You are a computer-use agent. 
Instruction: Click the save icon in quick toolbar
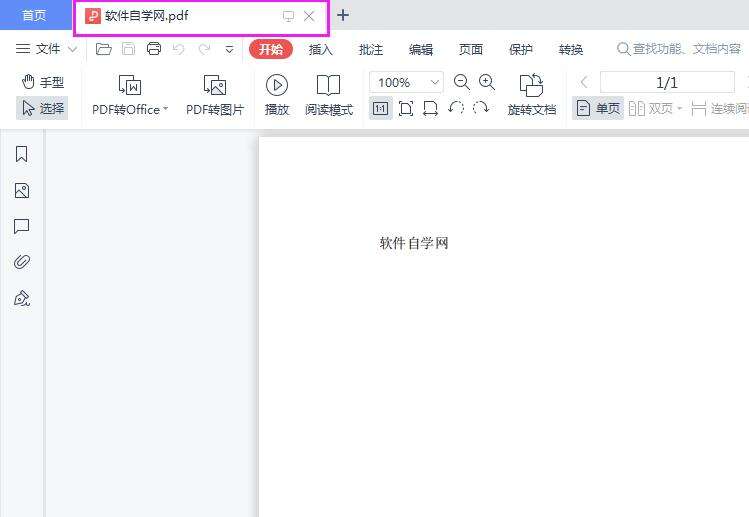[x=128, y=49]
